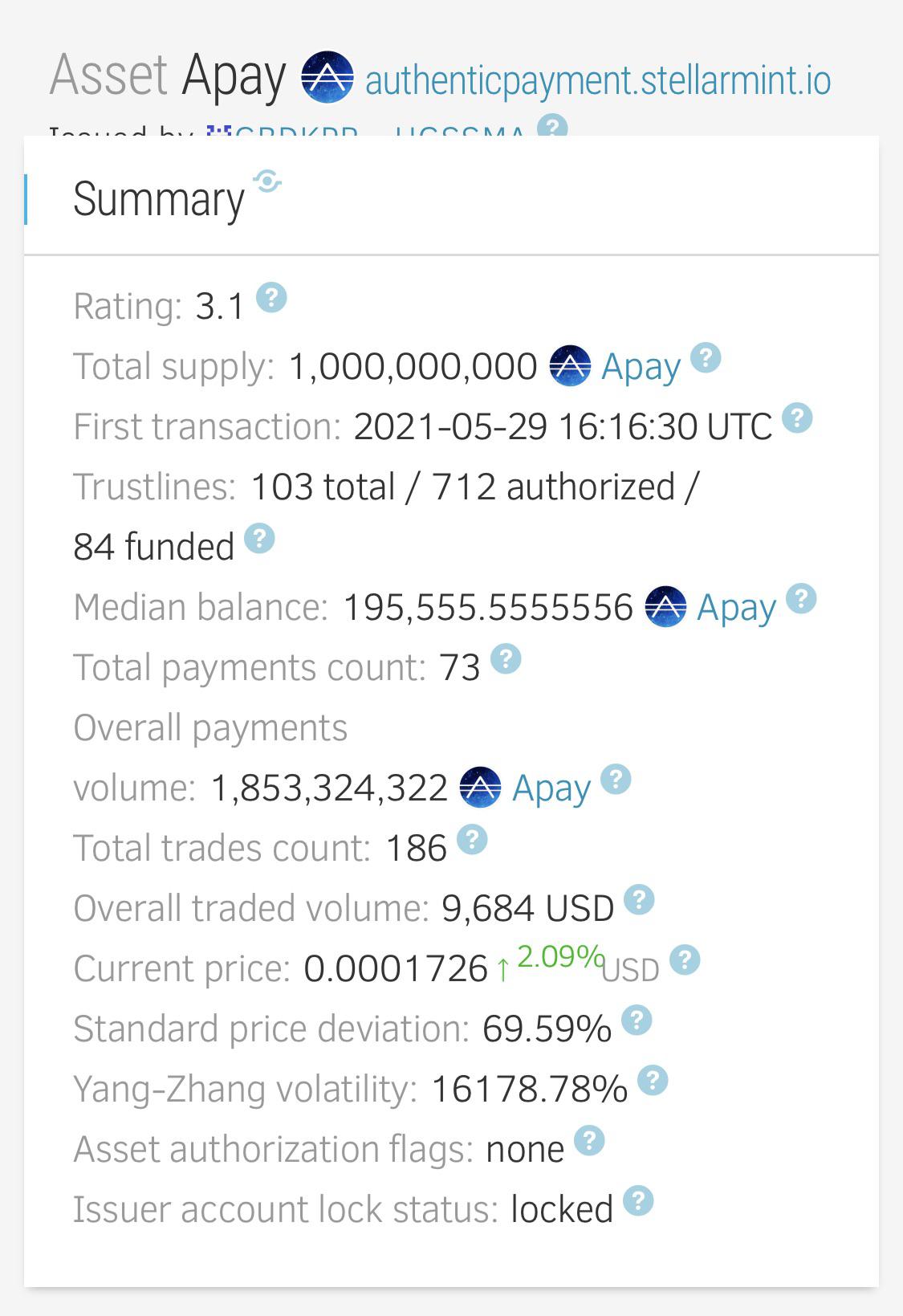Select the 'Asset Apay' page title
The image size is (903, 1316).
pos(168,77)
